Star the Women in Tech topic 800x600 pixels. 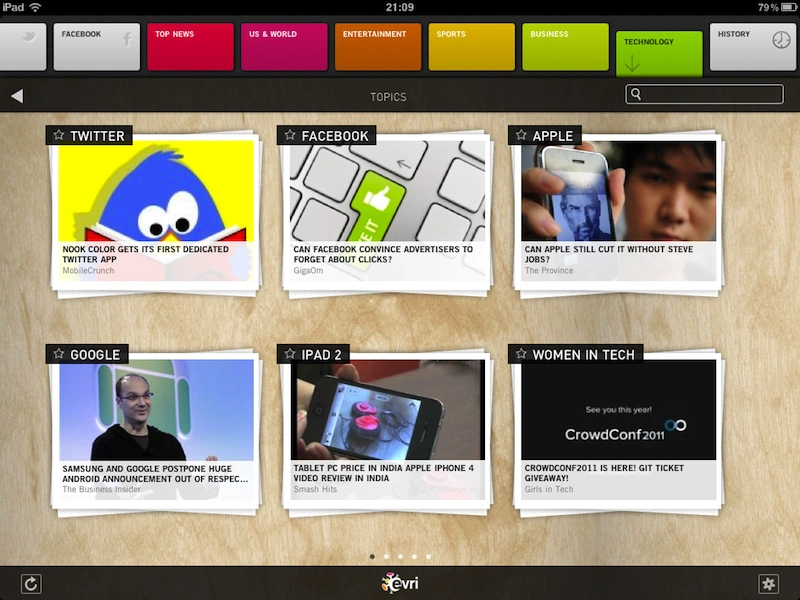click(x=521, y=354)
